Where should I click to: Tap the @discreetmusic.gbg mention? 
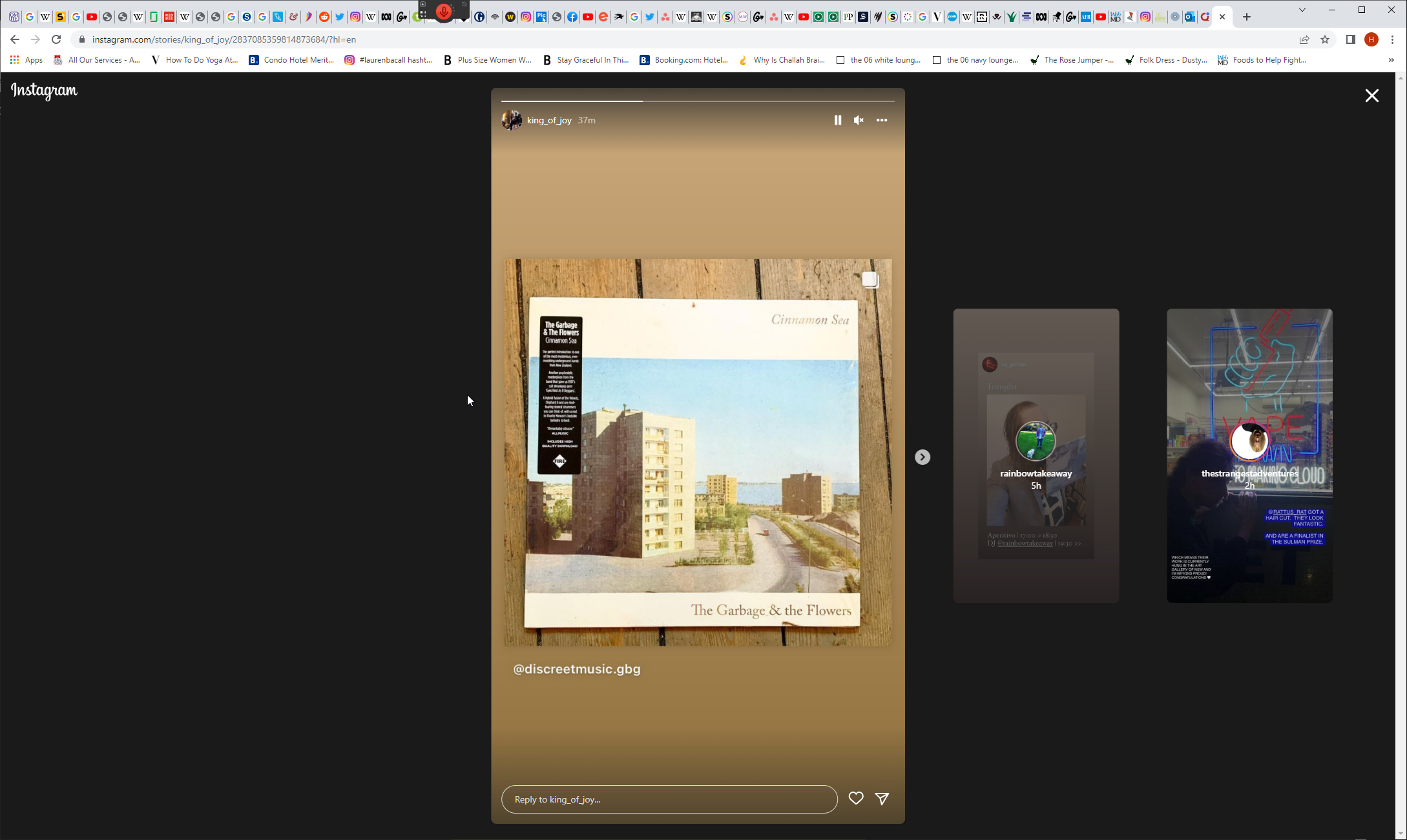pos(577,669)
